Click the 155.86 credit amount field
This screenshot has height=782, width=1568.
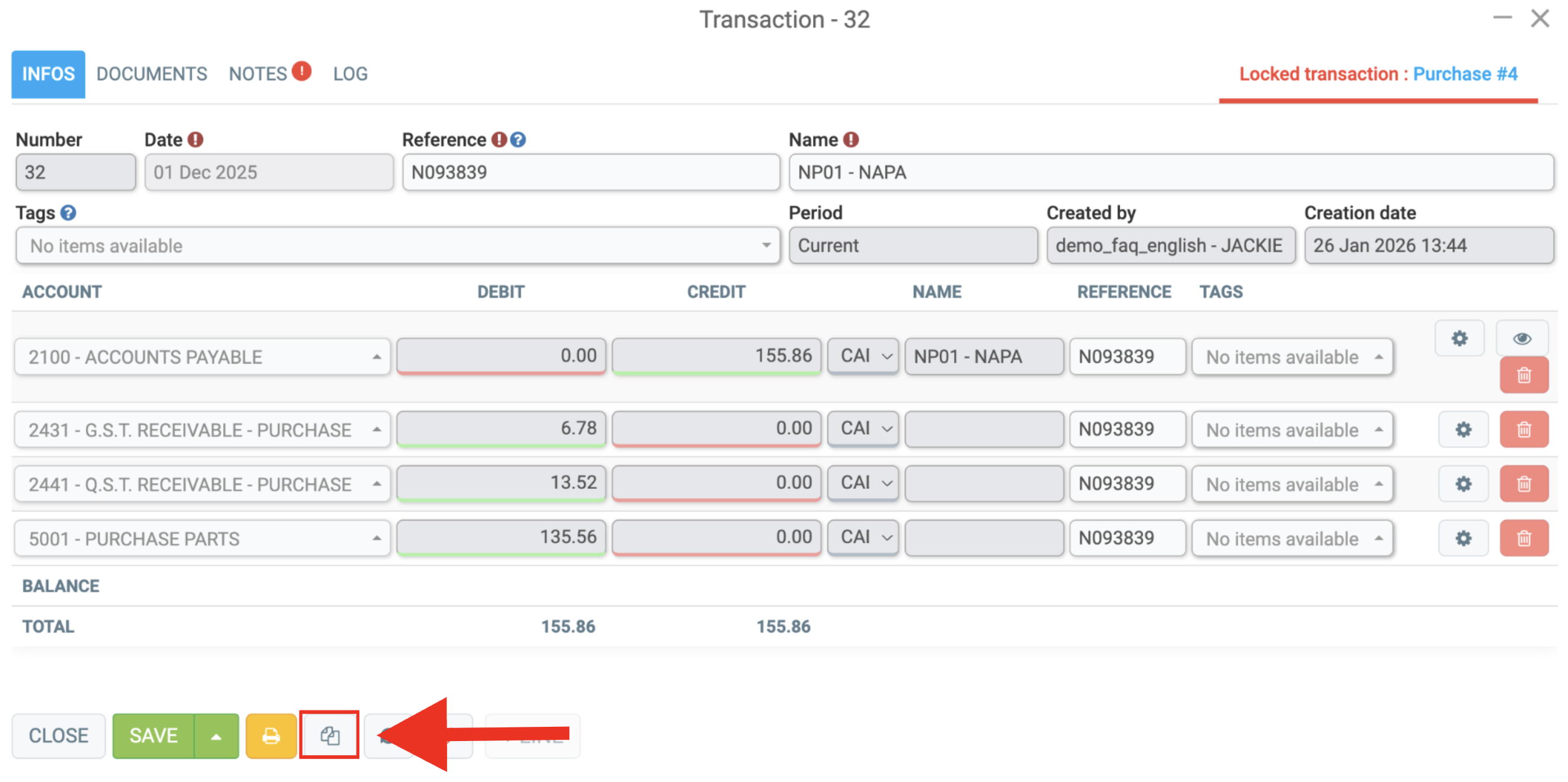point(716,355)
